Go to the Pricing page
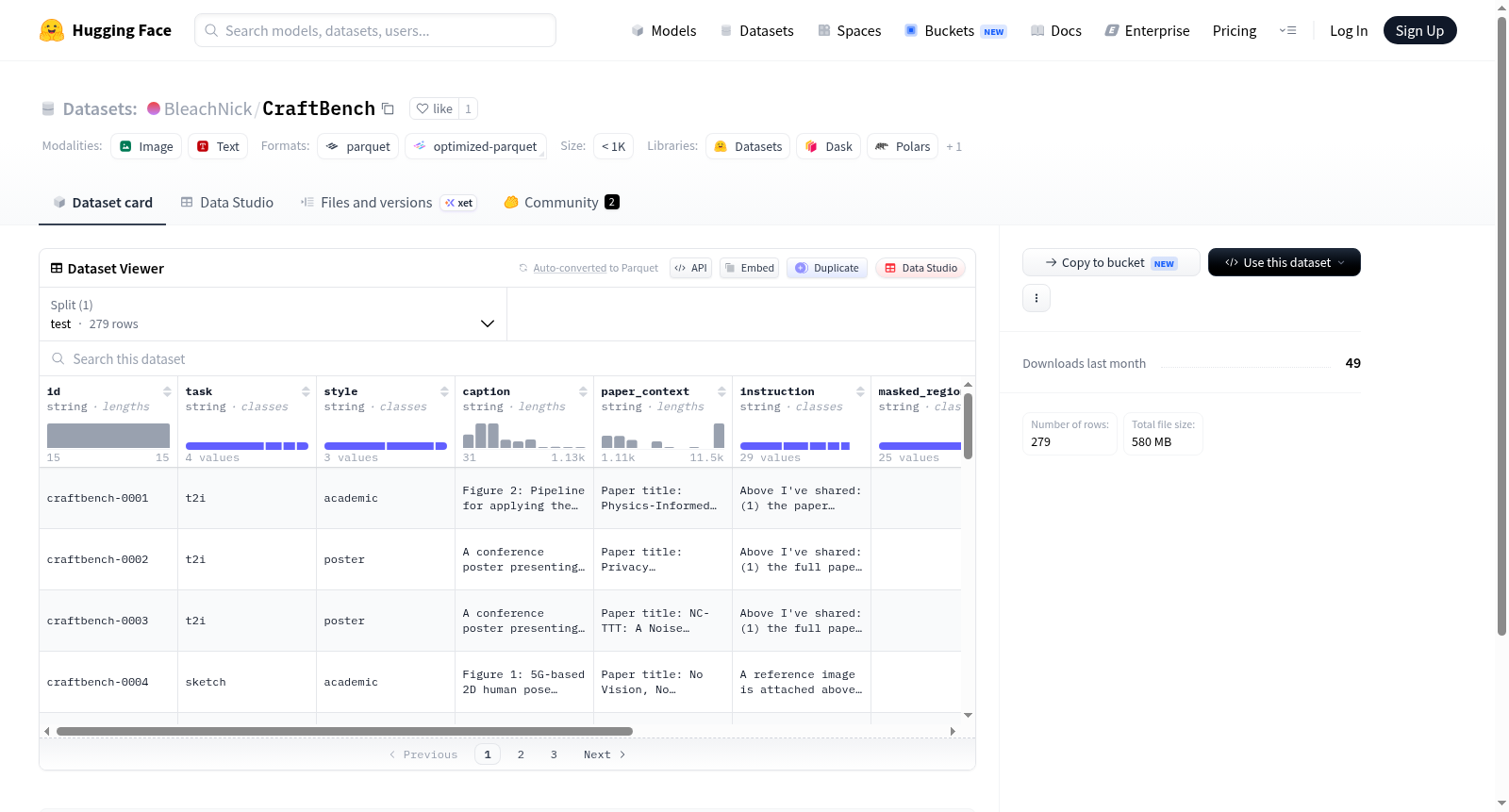The height and width of the screenshot is (812, 1509). [1235, 30]
